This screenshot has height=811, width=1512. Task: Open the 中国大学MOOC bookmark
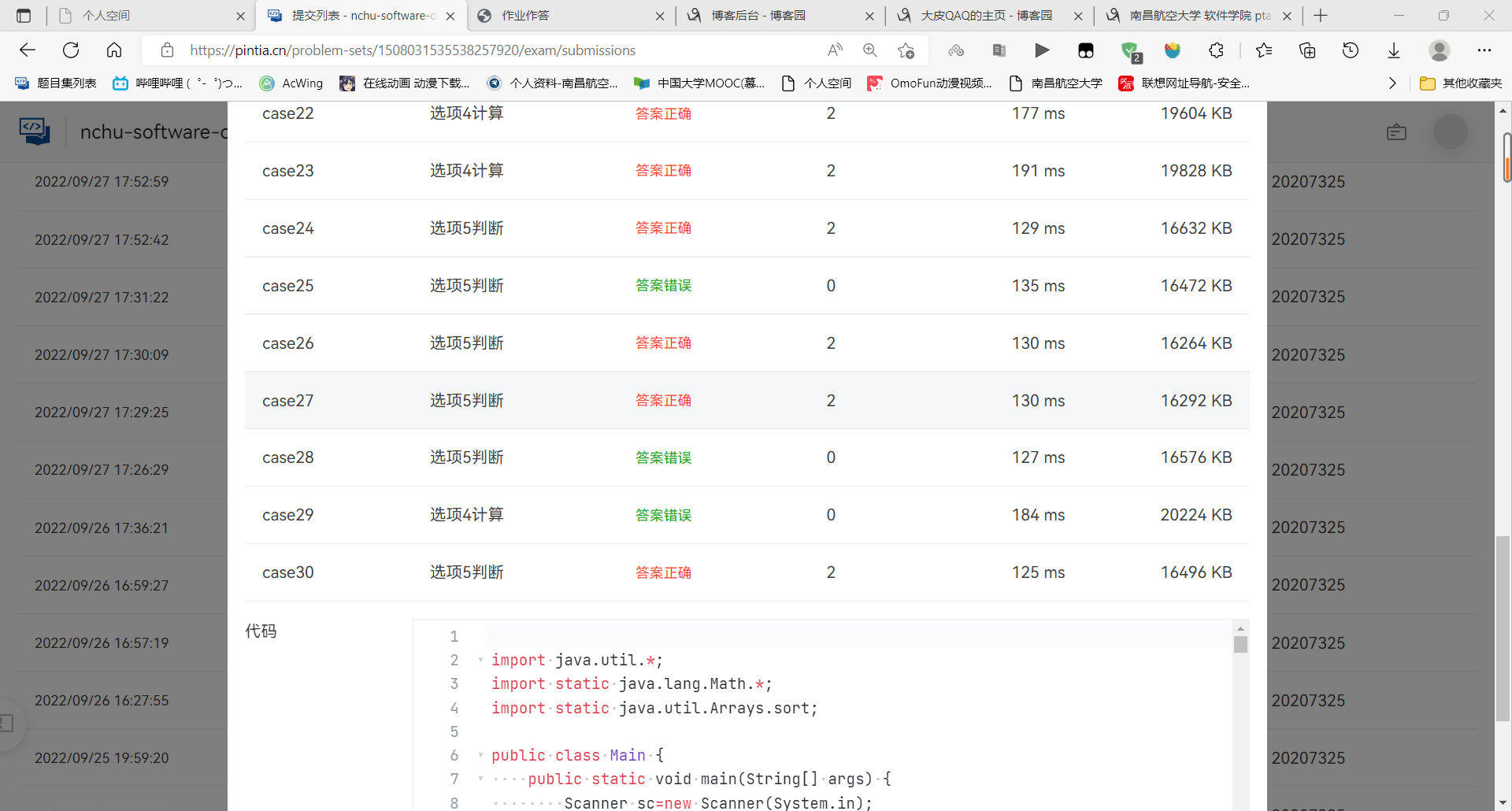click(699, 83)
